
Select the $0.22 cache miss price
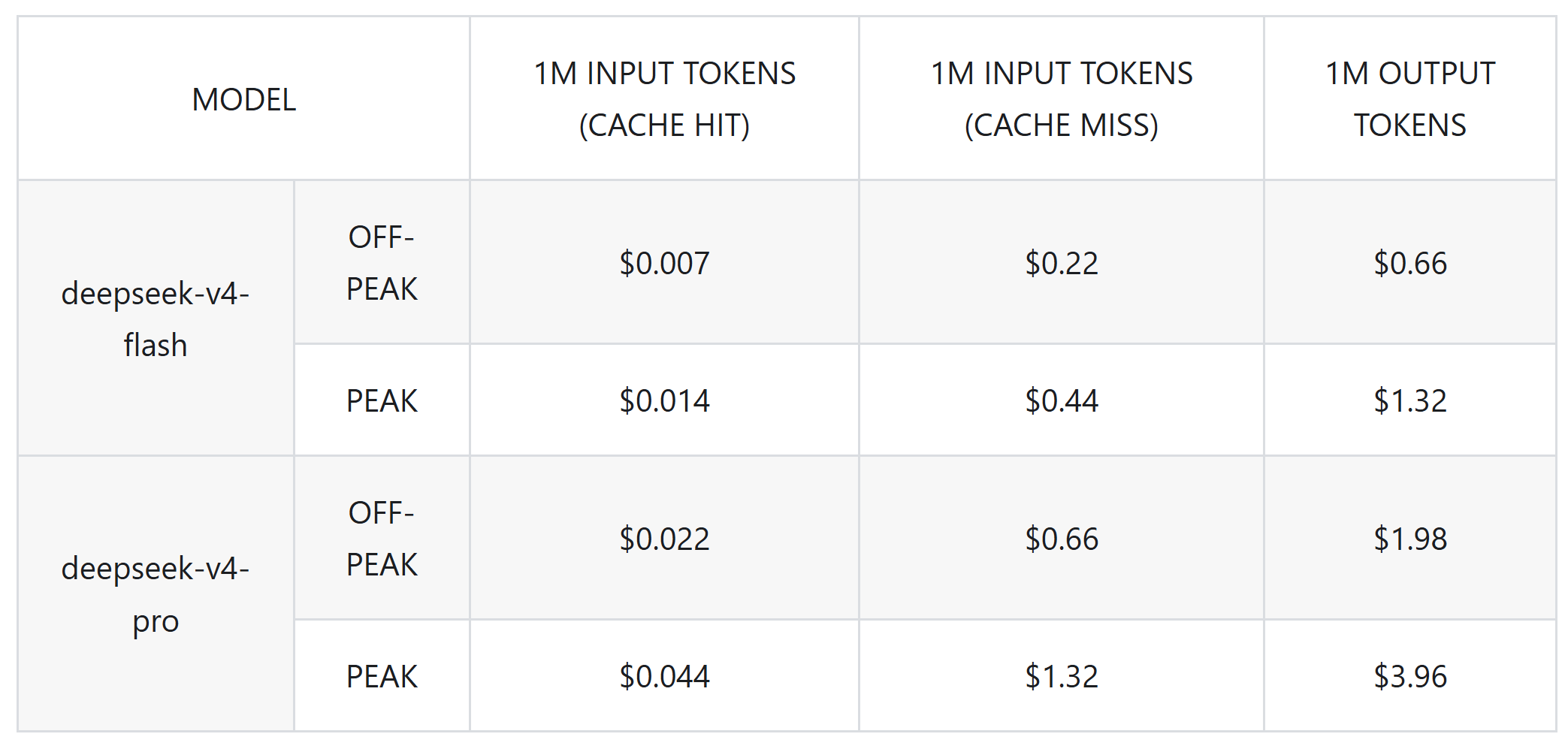(x=1062, y=263)
